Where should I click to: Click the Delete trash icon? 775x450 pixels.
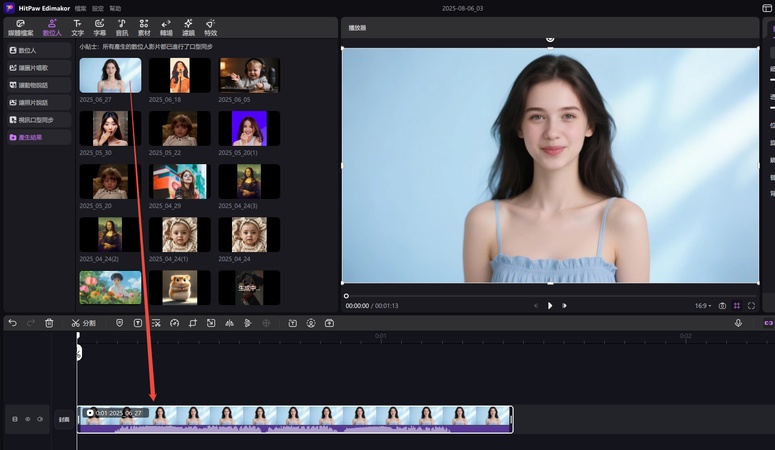tap(49, 323)
